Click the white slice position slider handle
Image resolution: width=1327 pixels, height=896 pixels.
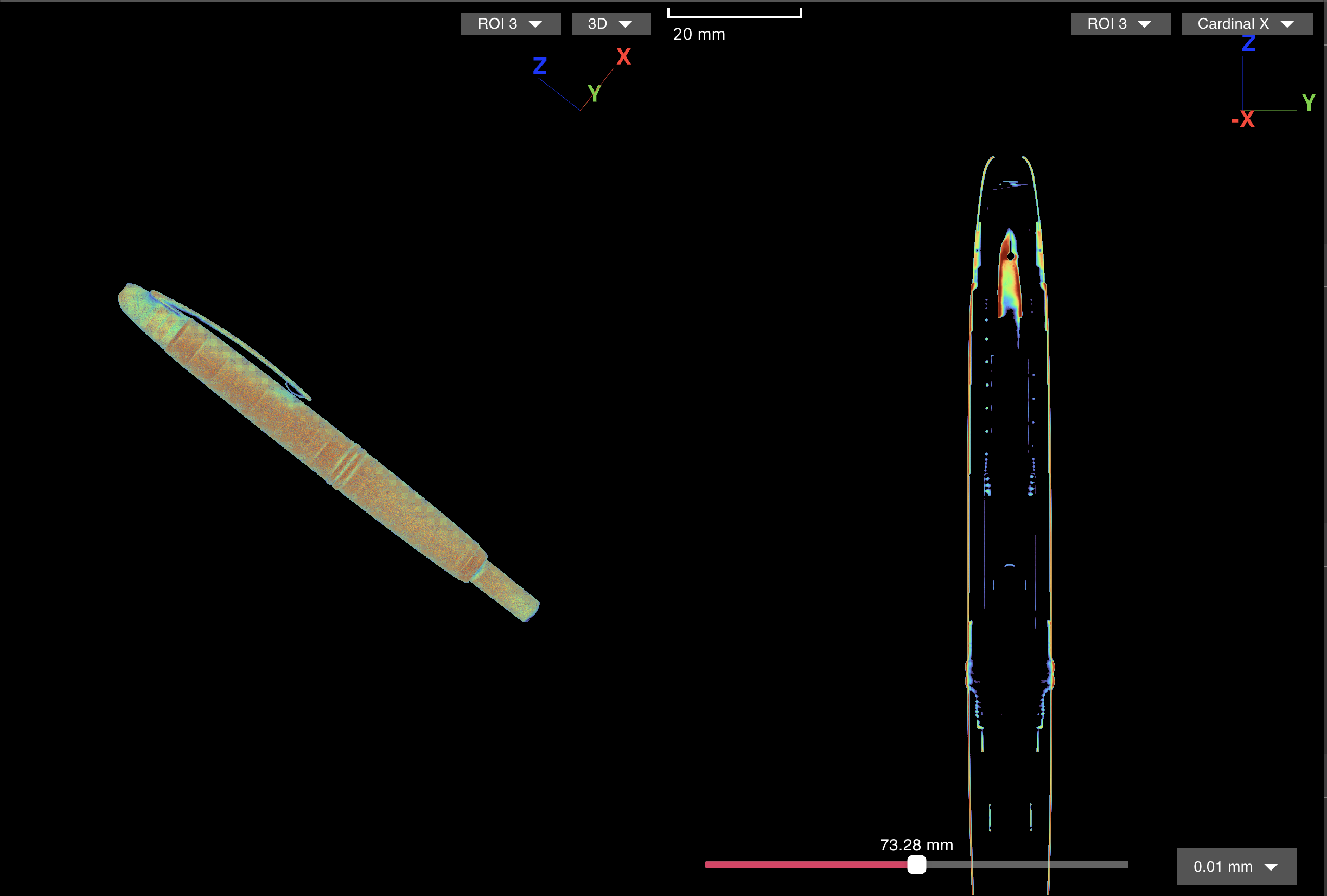click(x=916, y=865)
